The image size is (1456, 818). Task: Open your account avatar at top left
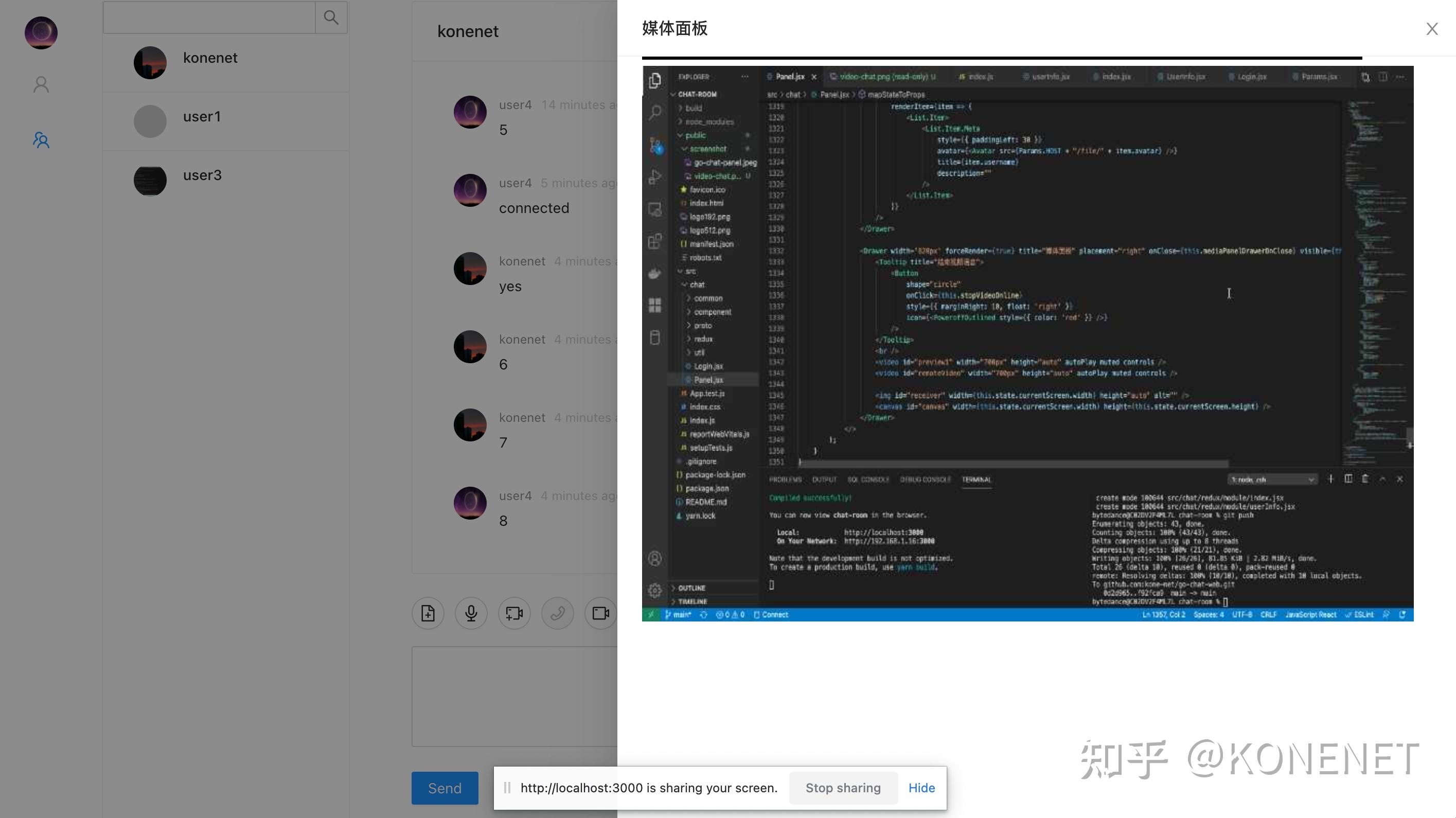point(40,33)
